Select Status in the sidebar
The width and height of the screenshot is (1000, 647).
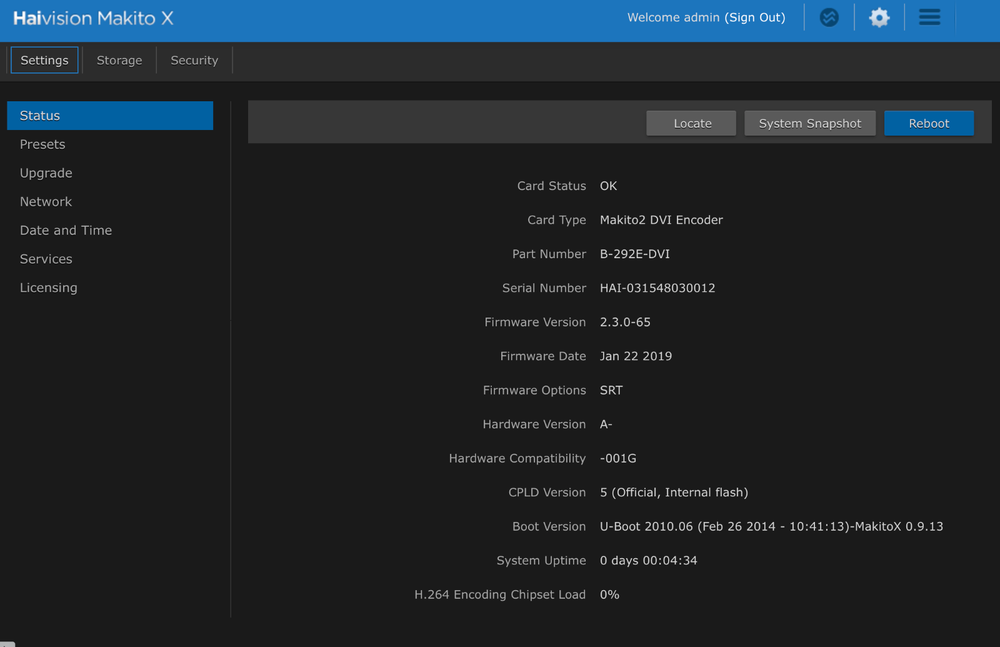(110, 116)
